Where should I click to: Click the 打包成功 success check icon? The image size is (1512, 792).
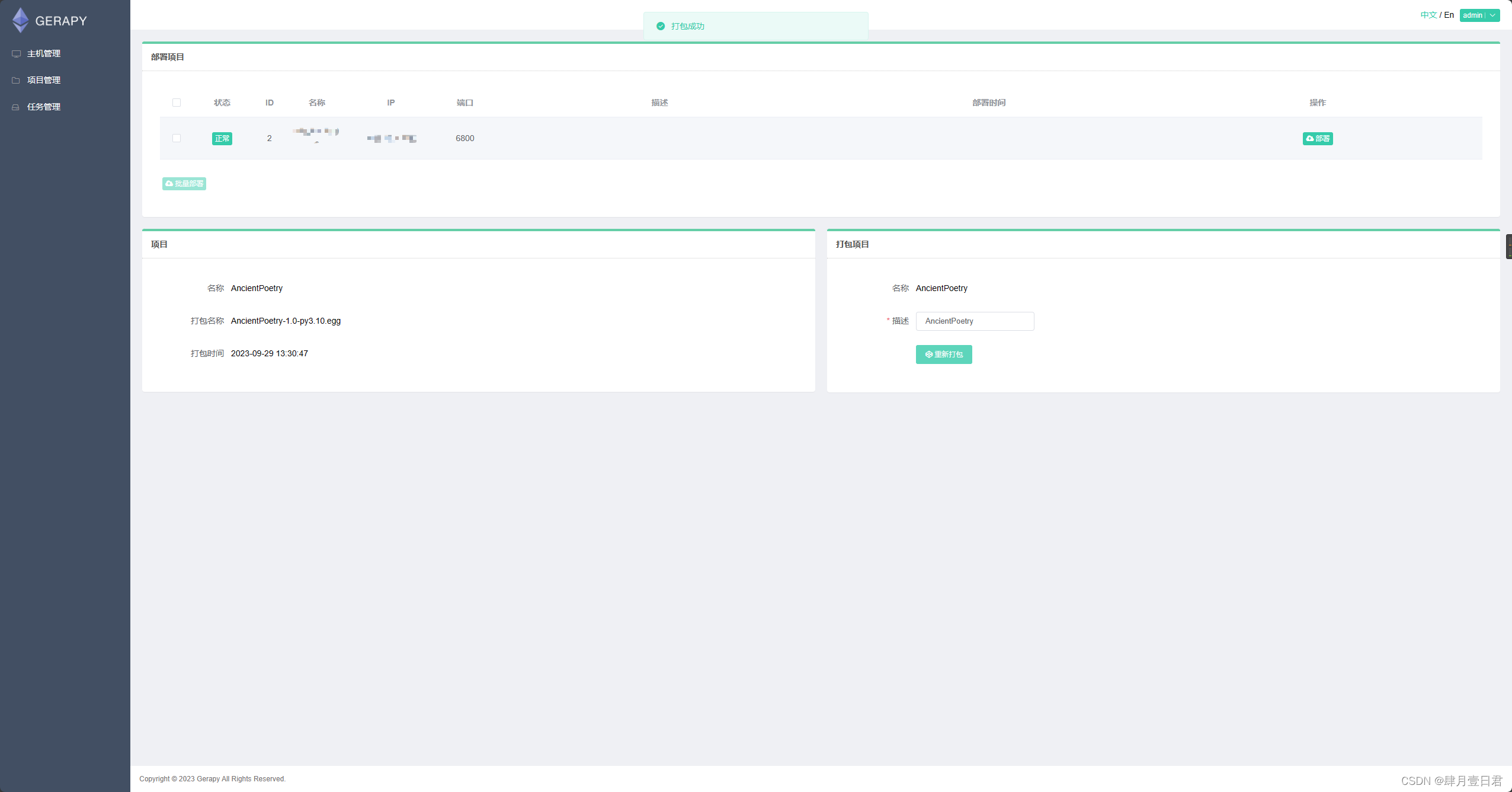(x=661, y=26)
